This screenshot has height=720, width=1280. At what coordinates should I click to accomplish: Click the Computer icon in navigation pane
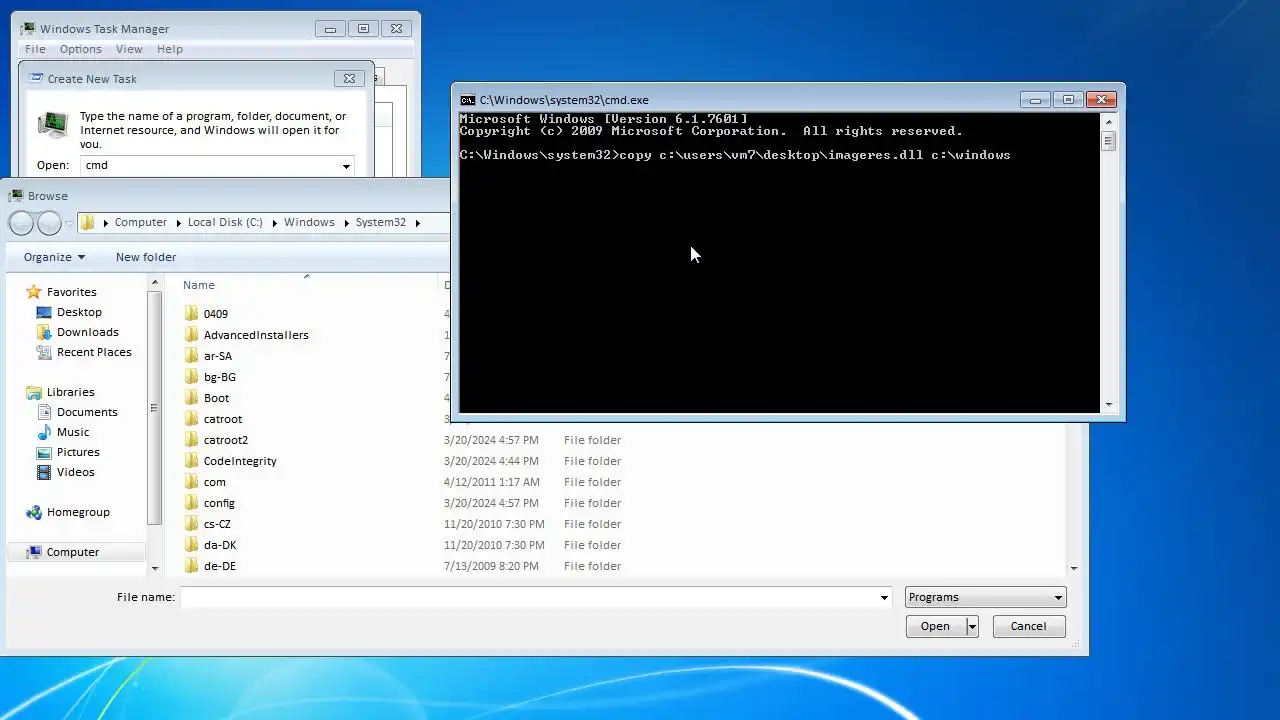pos(34,552)
